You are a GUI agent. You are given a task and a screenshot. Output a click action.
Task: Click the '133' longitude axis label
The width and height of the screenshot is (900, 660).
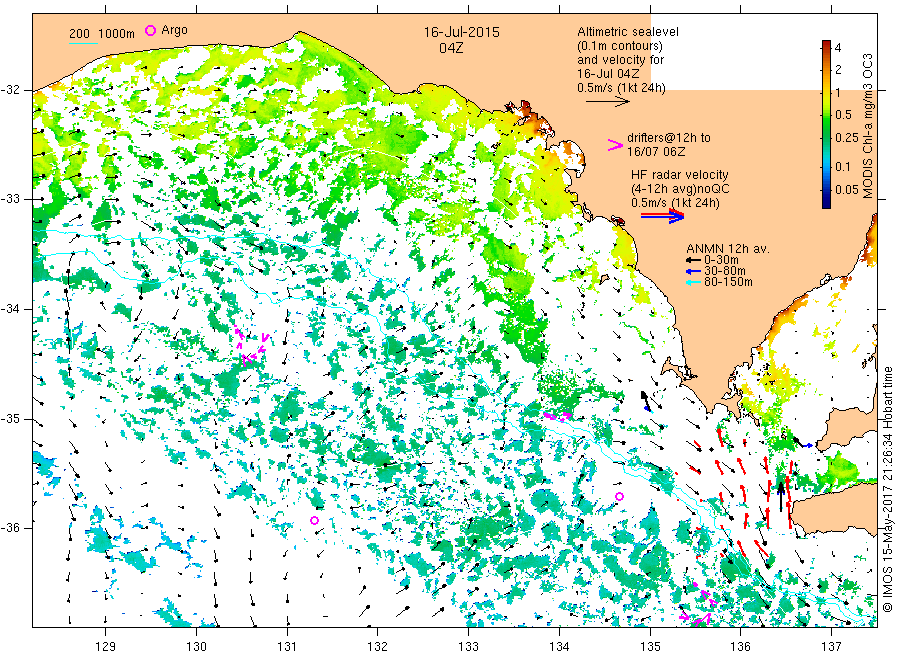pyautogui.click(x=468, y=647)
